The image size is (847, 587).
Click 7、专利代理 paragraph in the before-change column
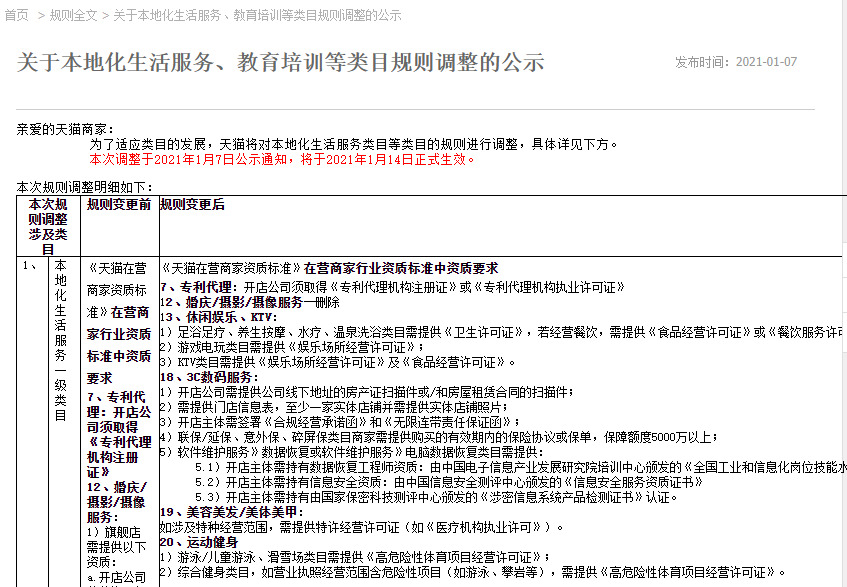pyautogui.click(x=119, y=435)
